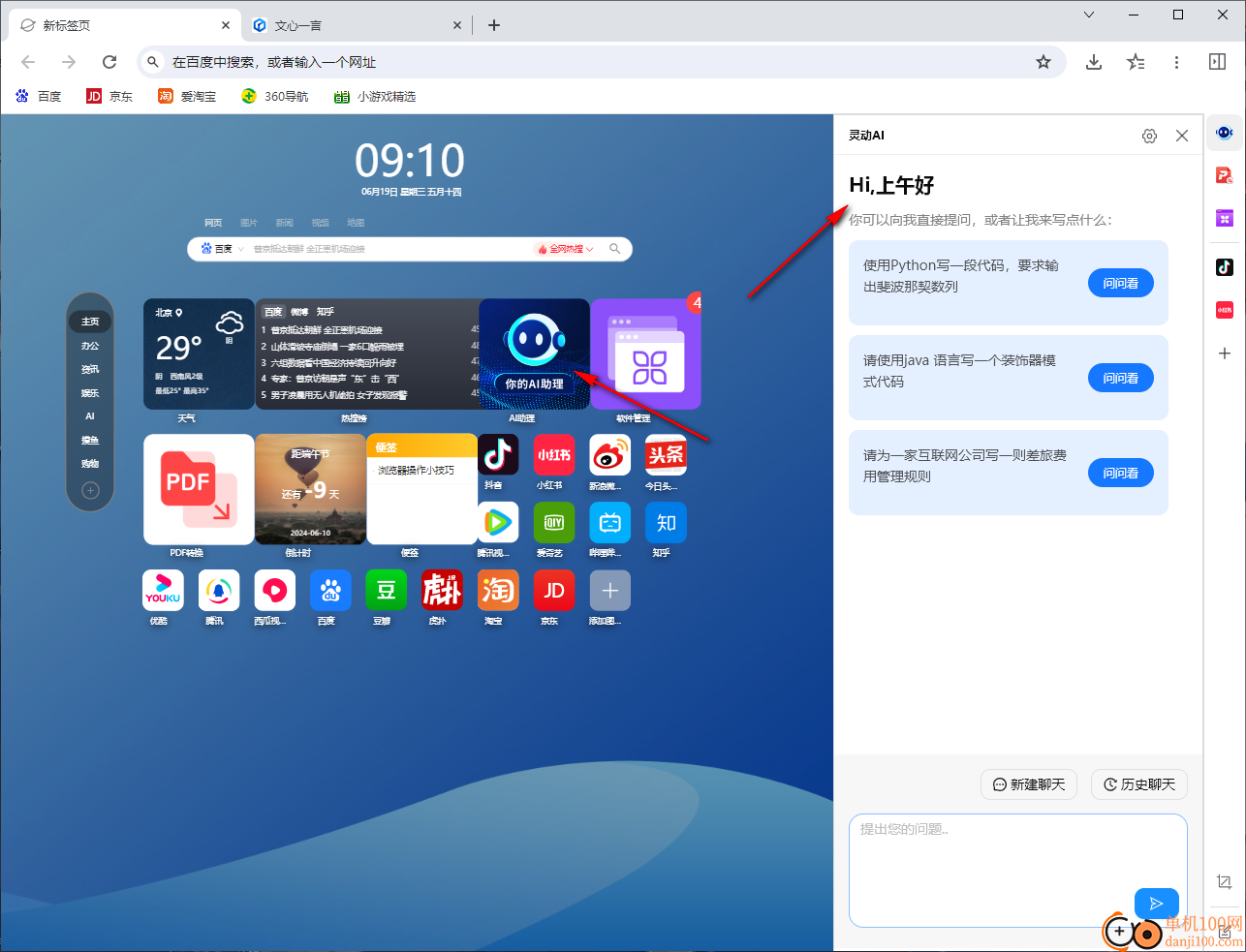This screenshot has height=952, width=1246.
Task: Select the 新闻 search tab
Action: tap(284, 223)
